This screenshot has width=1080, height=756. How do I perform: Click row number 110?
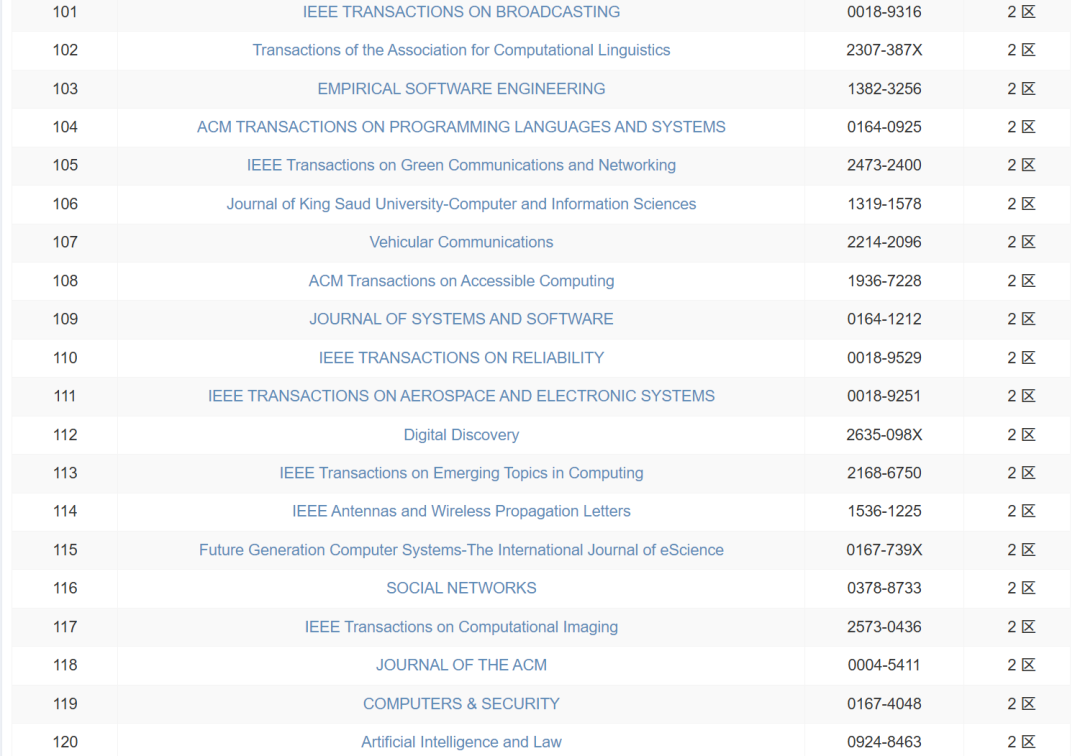coord(65,358)
